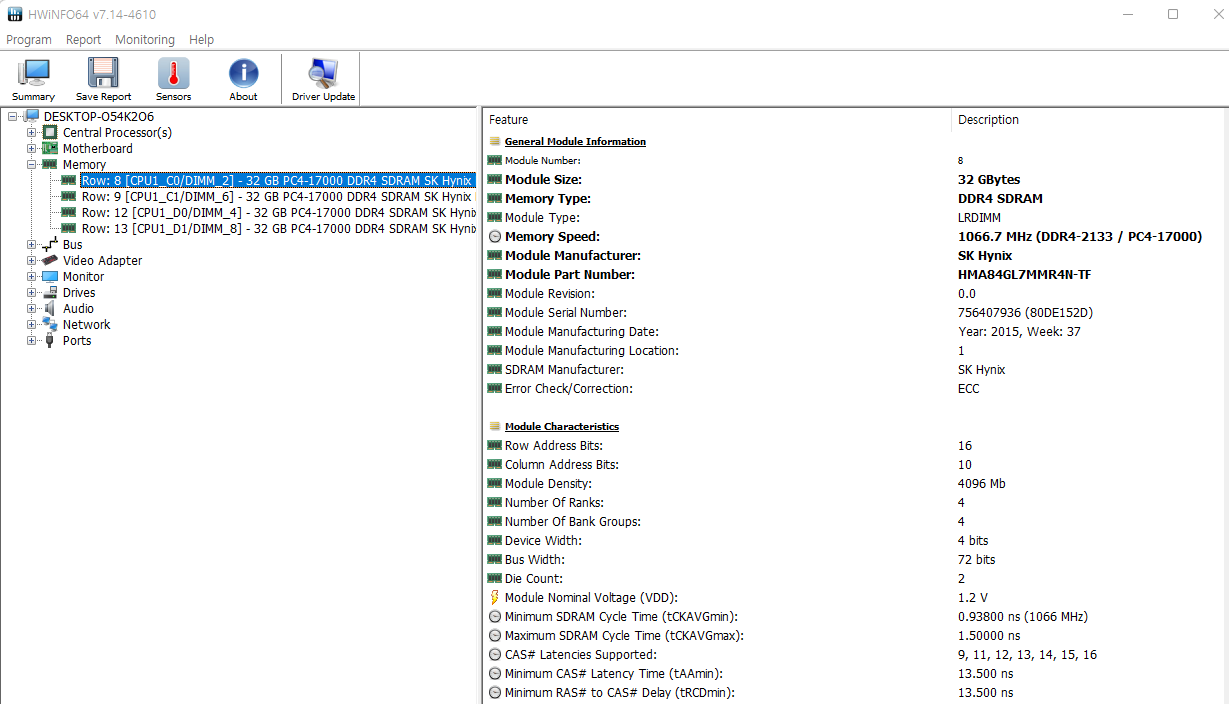Click the serial number 756407936 (80DE152D)
Image resolution: width=1229 pixels, height=704 pixels.
(x=1025, y=313)
